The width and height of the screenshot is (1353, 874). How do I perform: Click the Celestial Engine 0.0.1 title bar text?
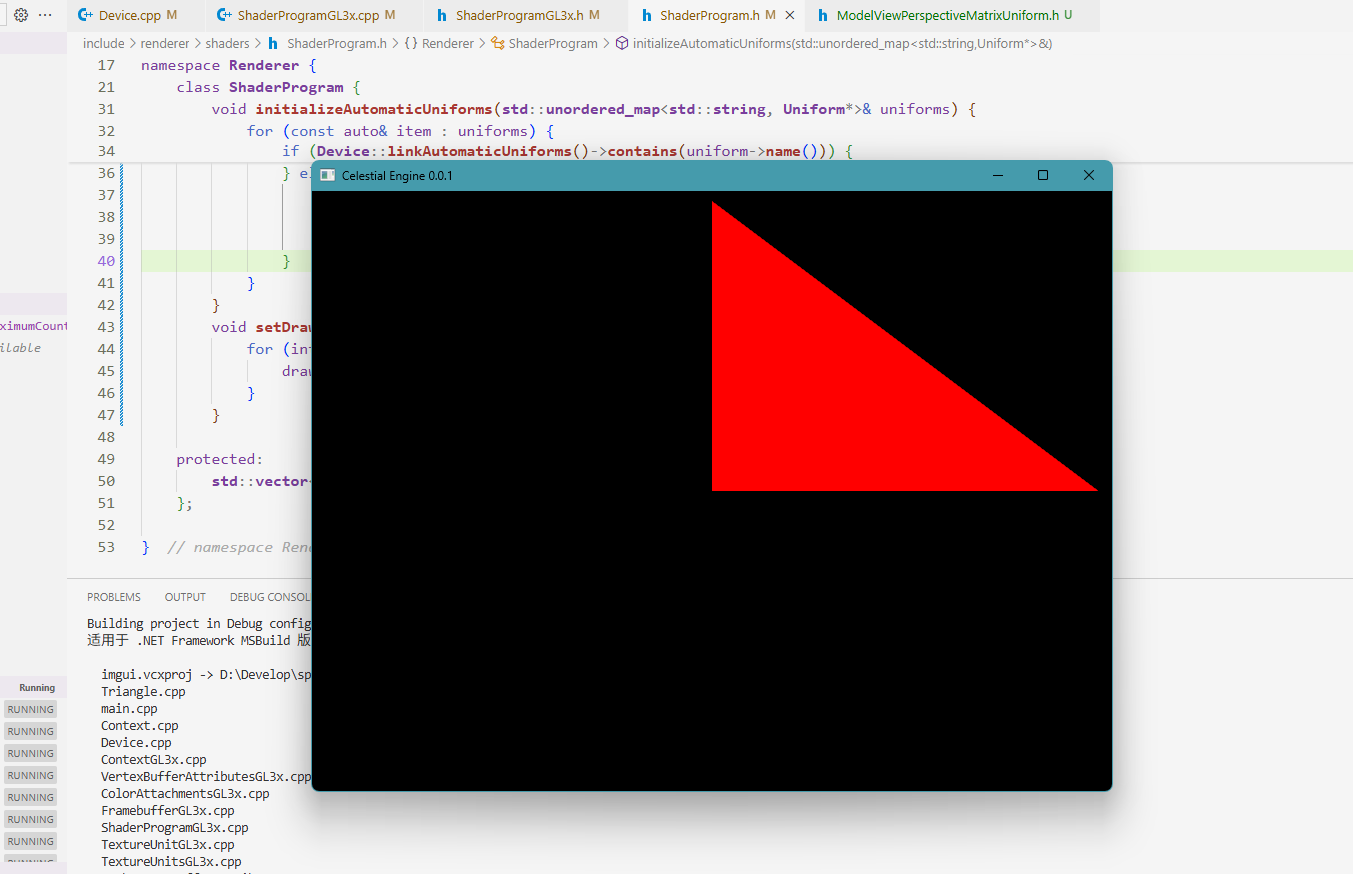(397, 175)
